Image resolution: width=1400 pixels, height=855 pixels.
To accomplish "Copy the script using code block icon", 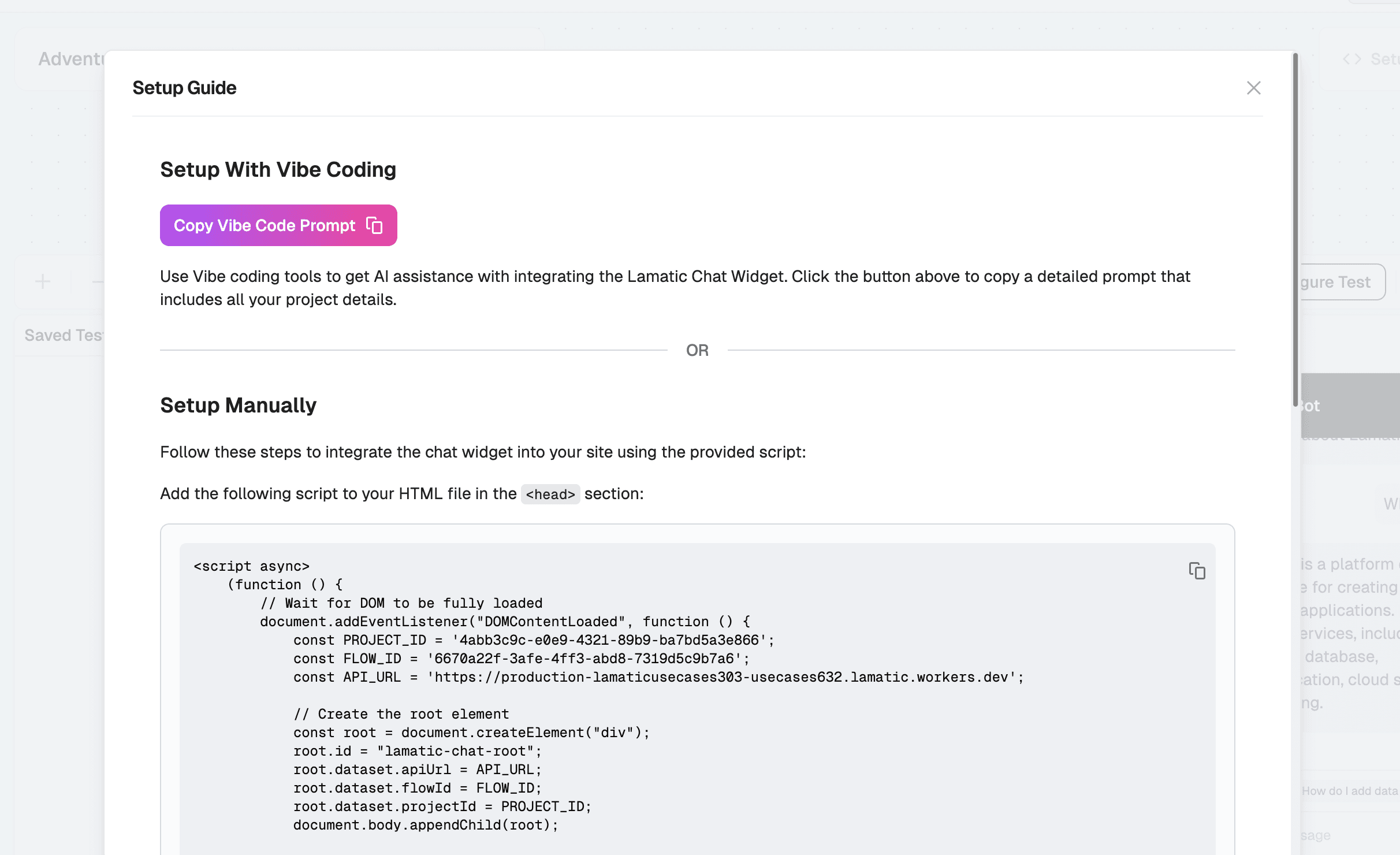I will [x=1197, y=571].
